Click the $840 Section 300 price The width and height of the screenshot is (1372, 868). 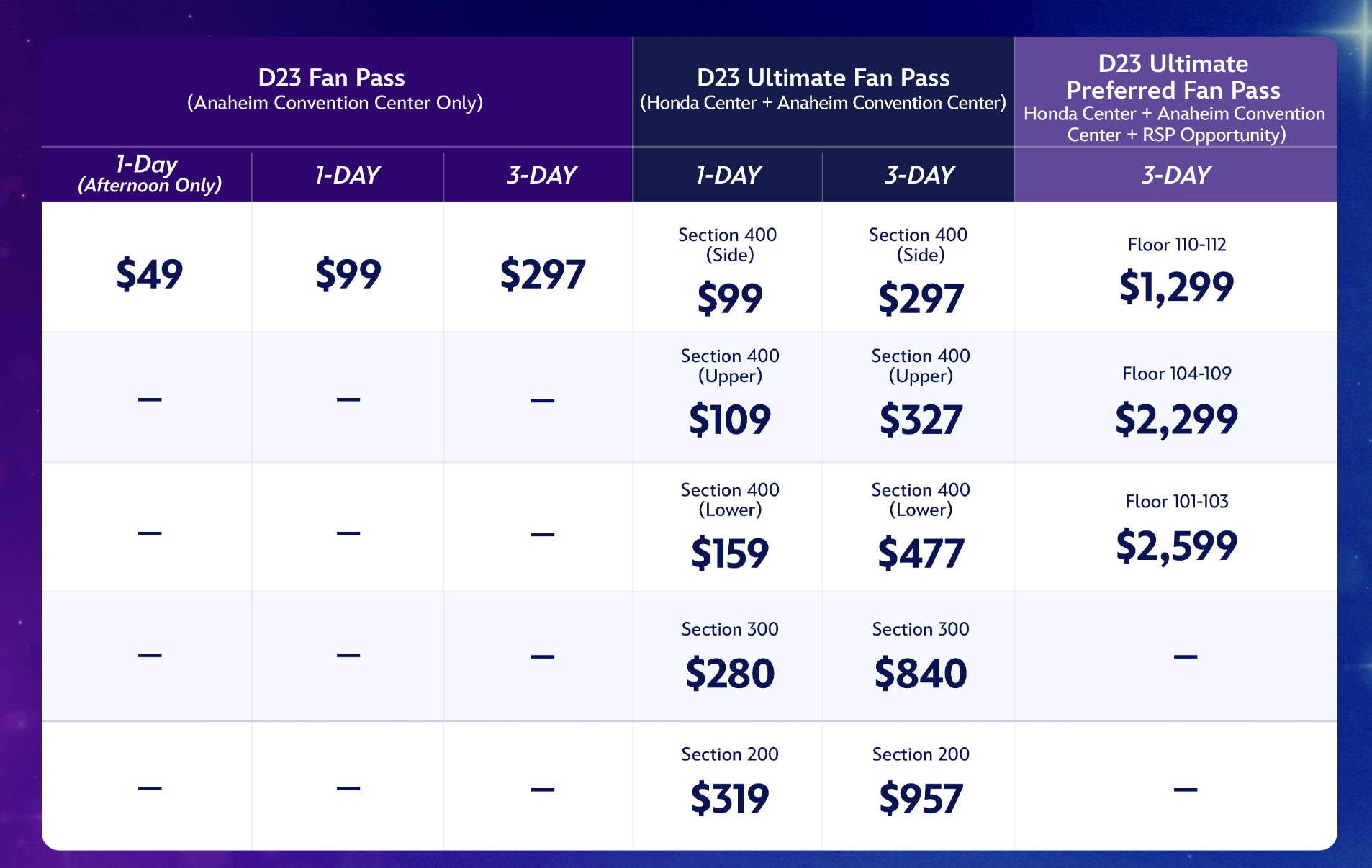(920, 674)
